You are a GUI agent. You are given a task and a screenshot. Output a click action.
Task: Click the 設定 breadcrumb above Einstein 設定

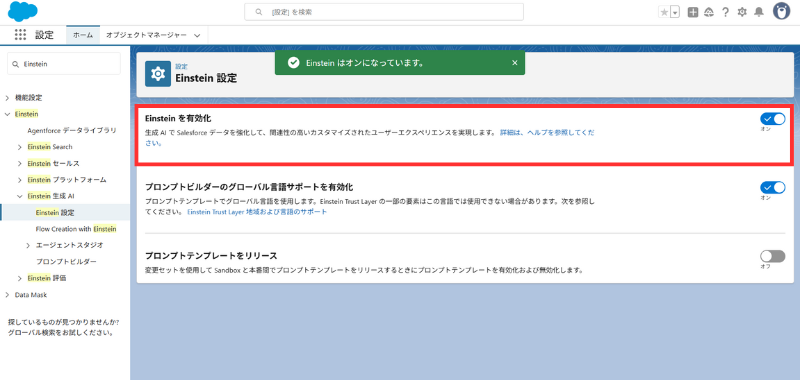pyautogui.click(x=181, y=67)
